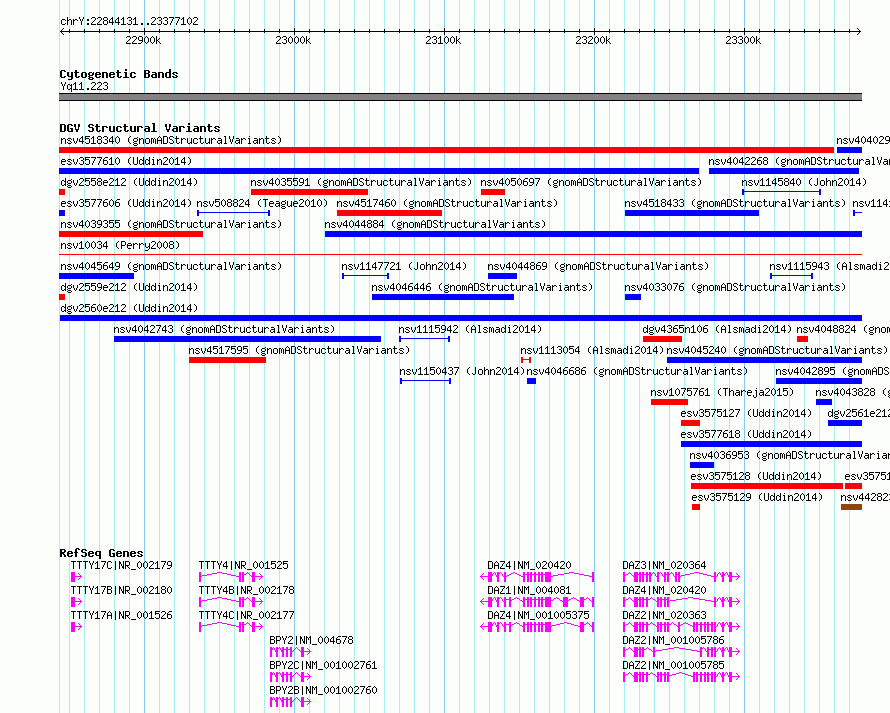The height and width of the screenshot is (713, 890).
Task: Open gene TTTY4C|NR_002177
Action: coord(246,615)
